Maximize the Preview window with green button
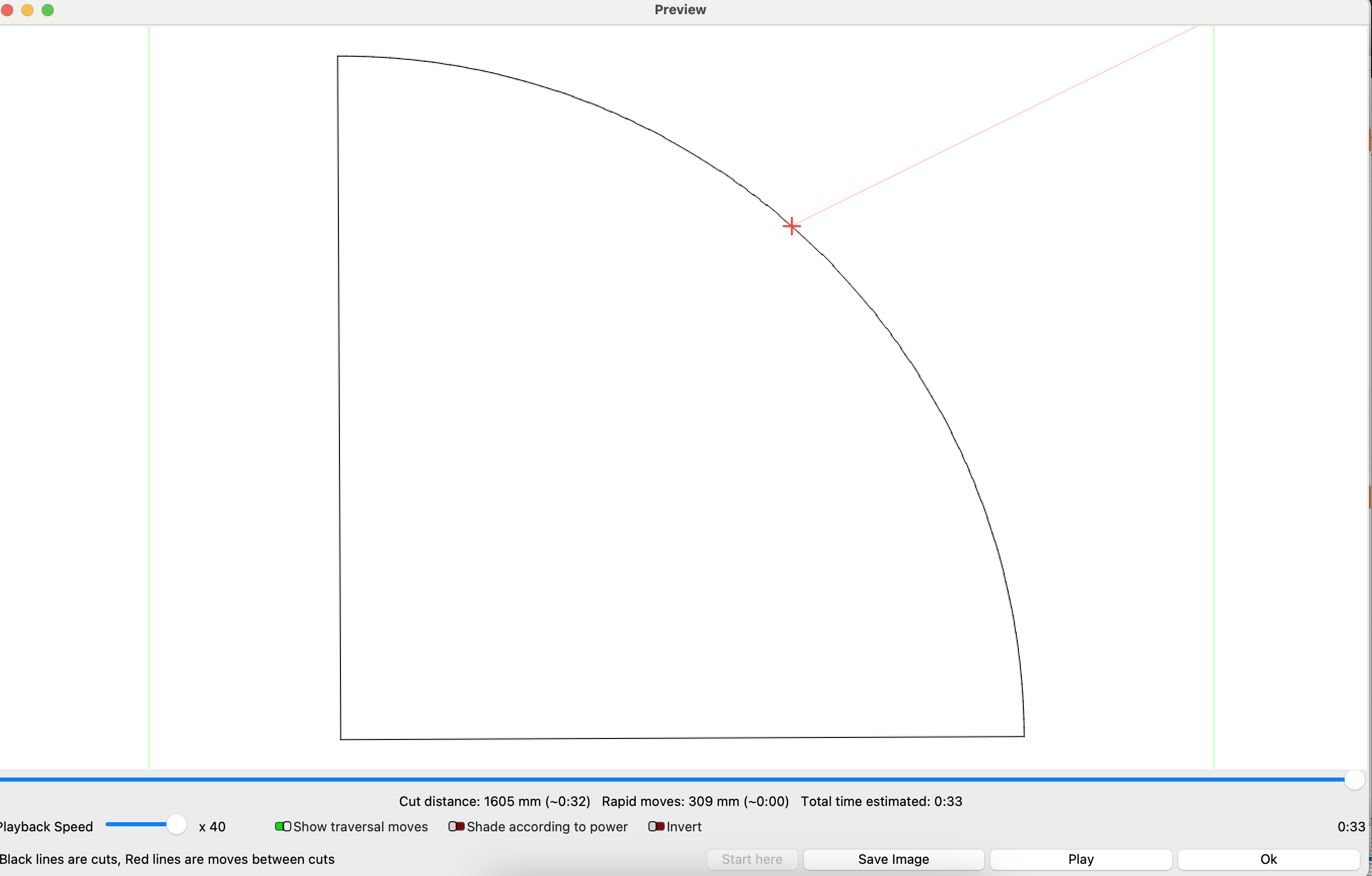The image size is (1372, 876). [x=48, y=10]
